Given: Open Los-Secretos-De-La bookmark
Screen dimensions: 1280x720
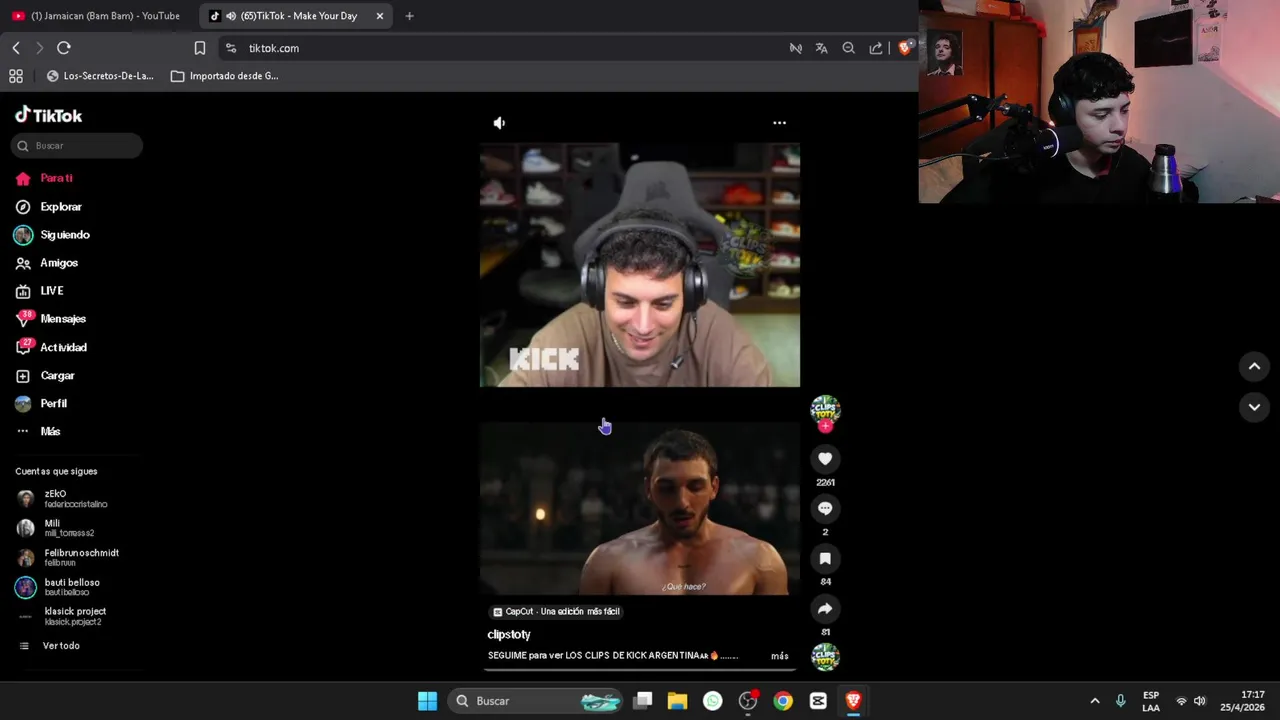Looking at the screenshot, I should pos(100,76).
